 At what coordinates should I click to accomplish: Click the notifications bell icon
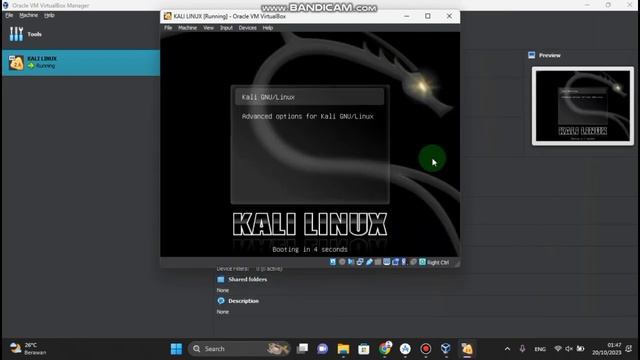click(629, 349)
